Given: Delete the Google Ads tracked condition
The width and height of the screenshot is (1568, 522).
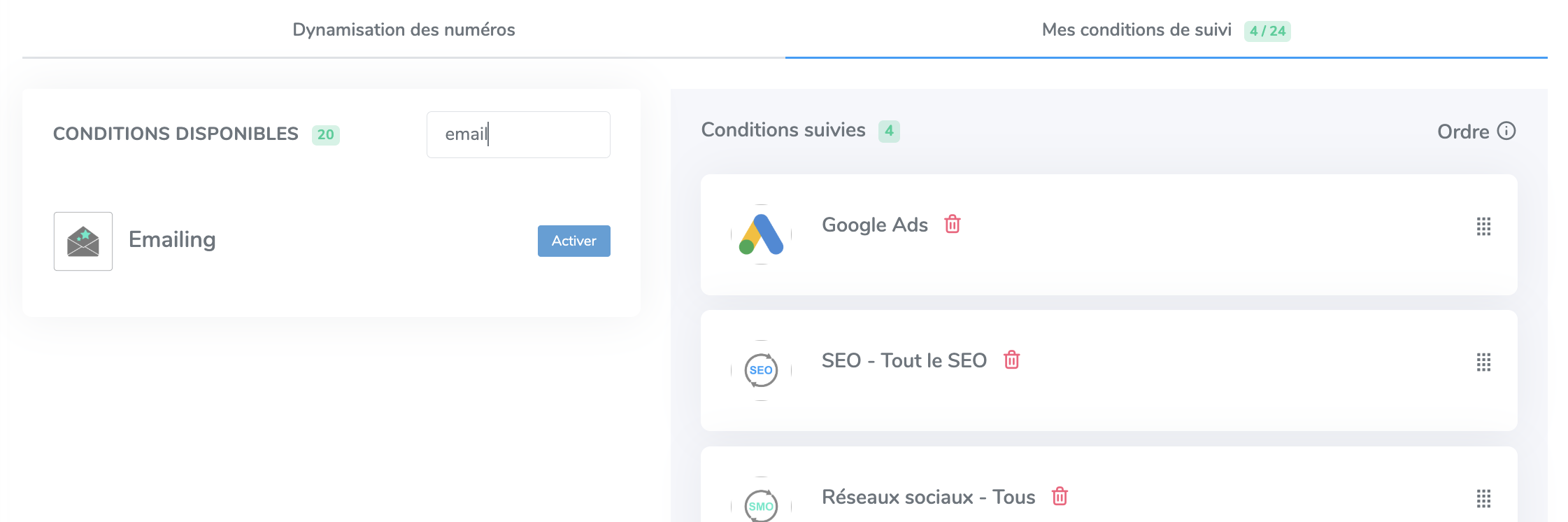Looking at the screenshot, I should pyautogui.click(x=953, y=224).
